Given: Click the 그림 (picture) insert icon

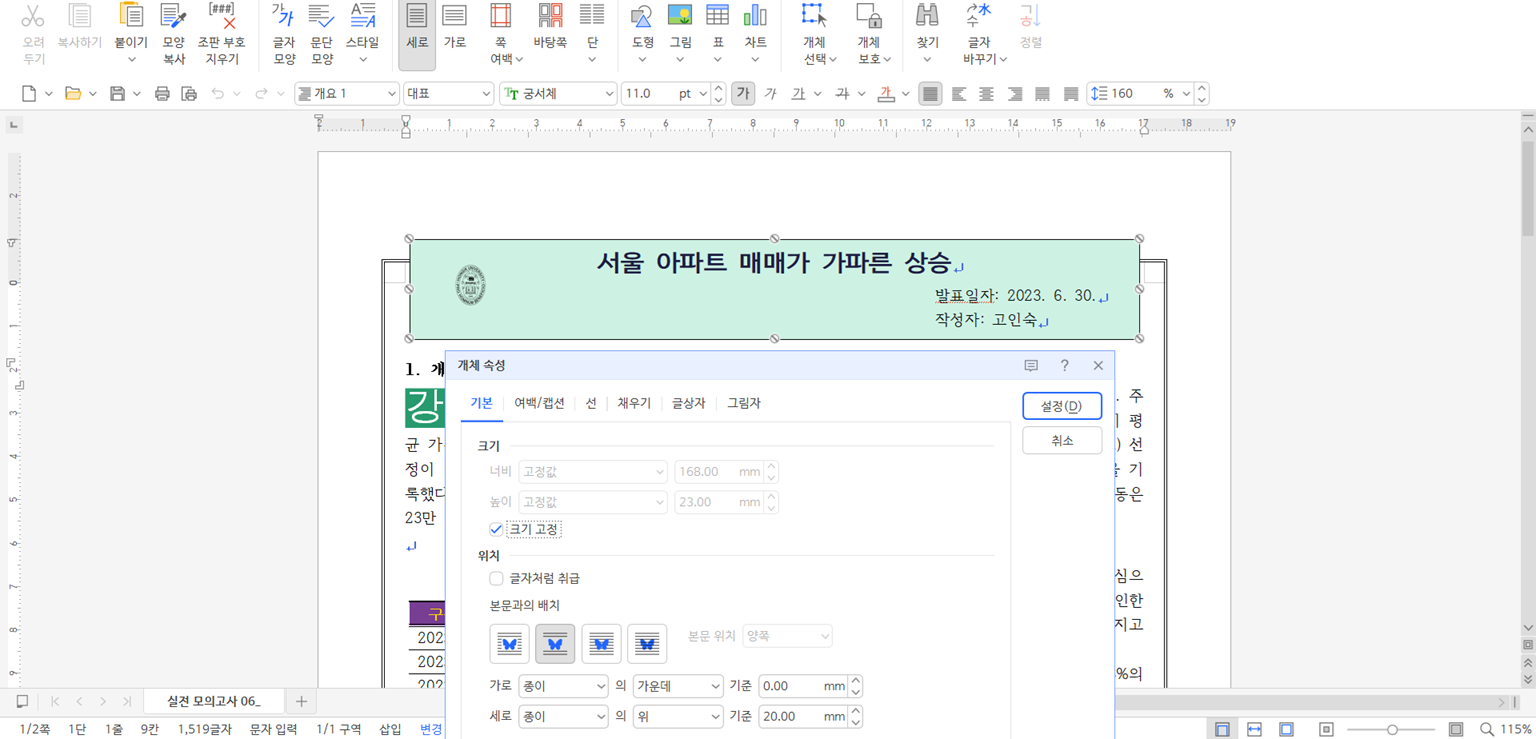Looking at the screenshot, I should [680, 17].
